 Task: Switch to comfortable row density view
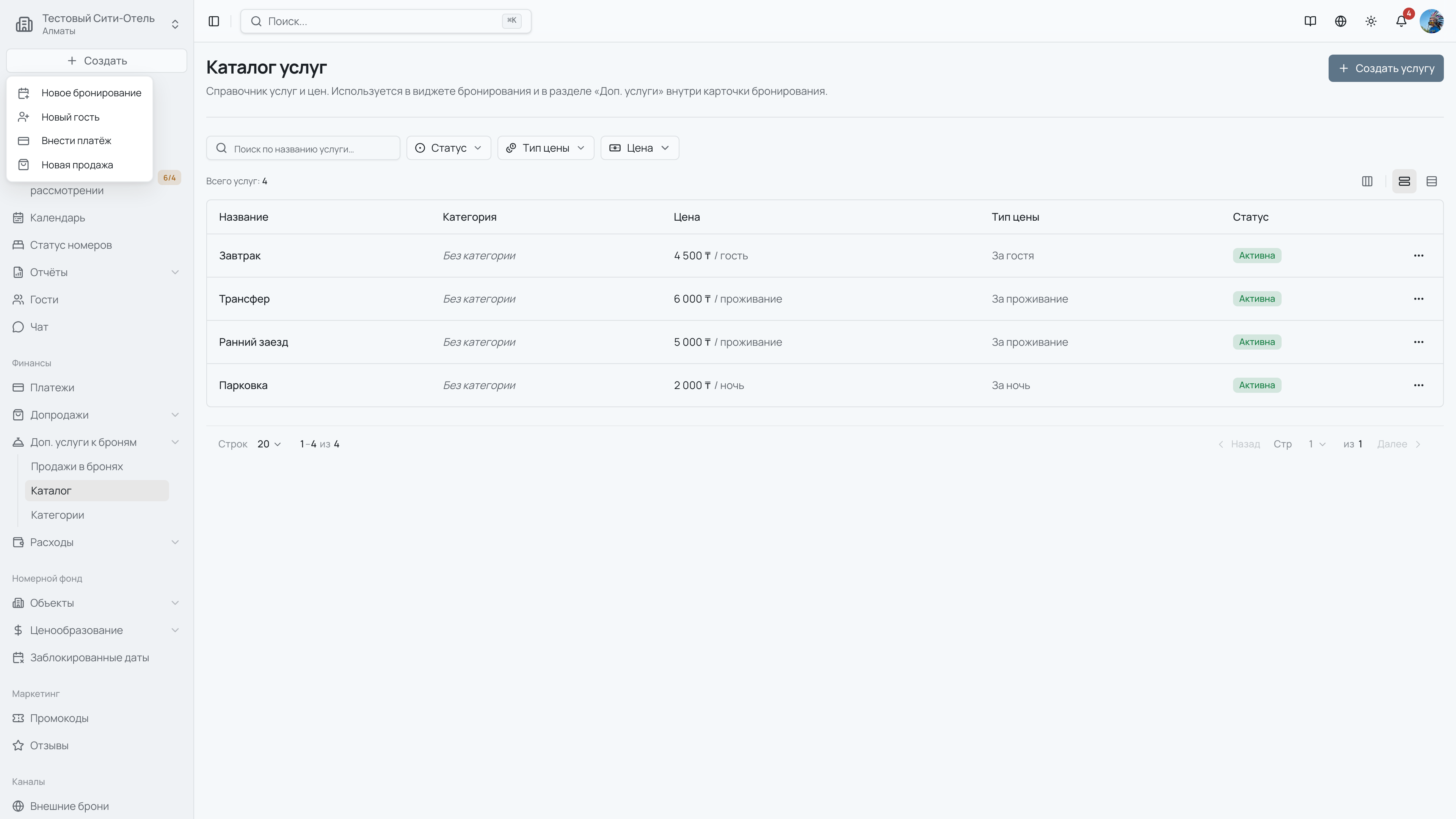coord(1404,182)
